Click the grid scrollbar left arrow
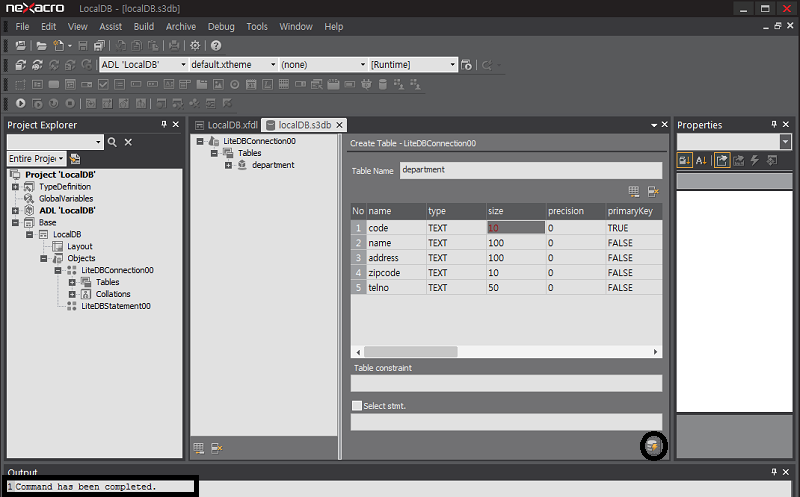The image size is (800, 497). pyautogui.click(x=358, y=352)
